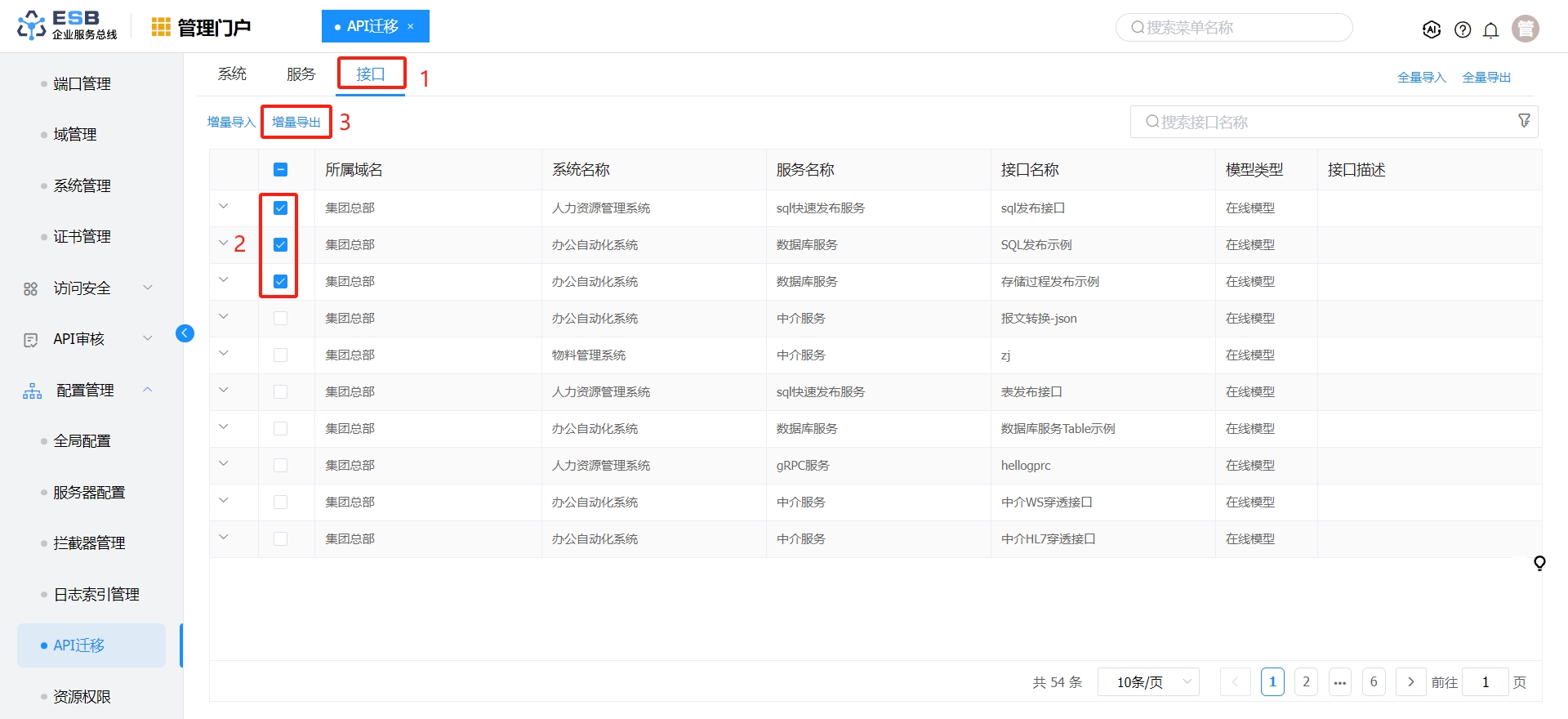This screenshot has width=1568, height=719.
Task: Expand the hellogprc row details
Action: coord(223,464)
